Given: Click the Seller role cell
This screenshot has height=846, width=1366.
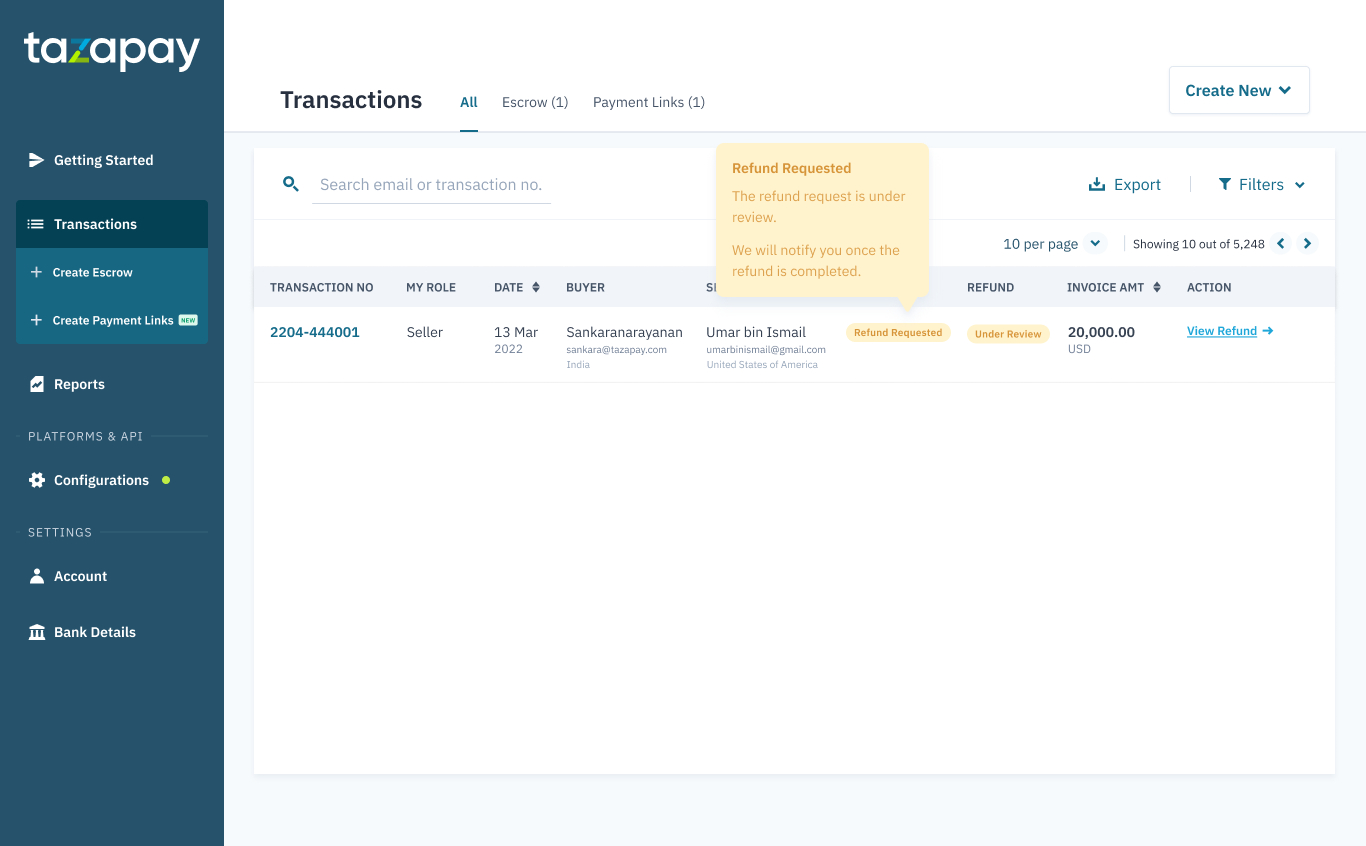Looking at the screenshot, I should [424, 332].
